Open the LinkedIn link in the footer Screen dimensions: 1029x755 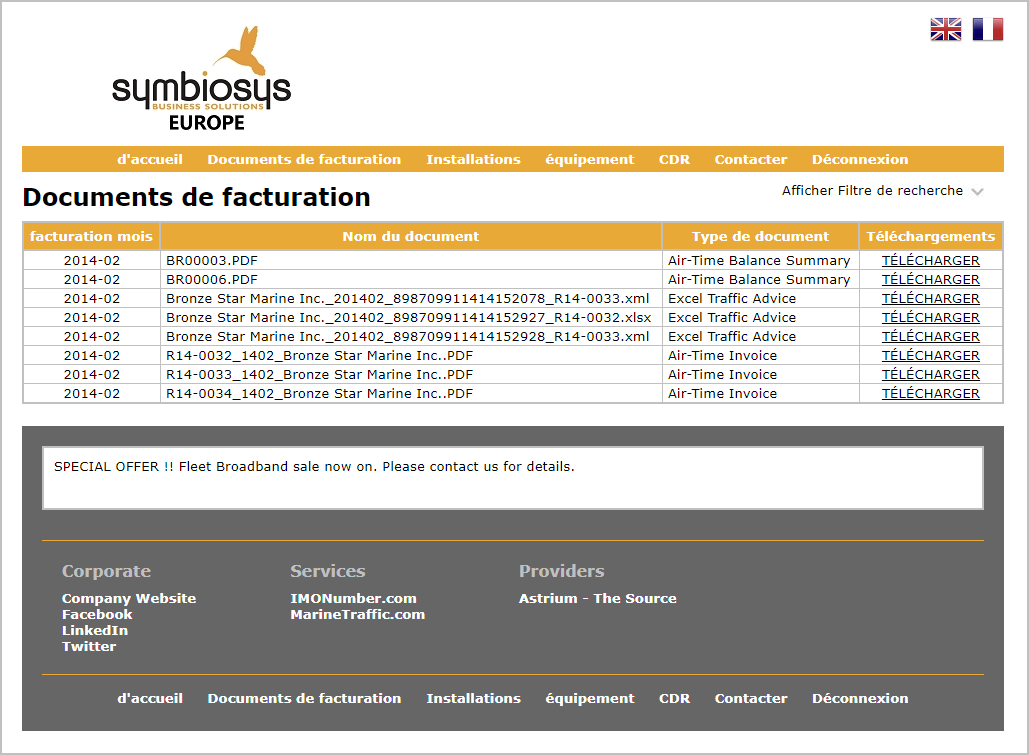pos(95,631)
